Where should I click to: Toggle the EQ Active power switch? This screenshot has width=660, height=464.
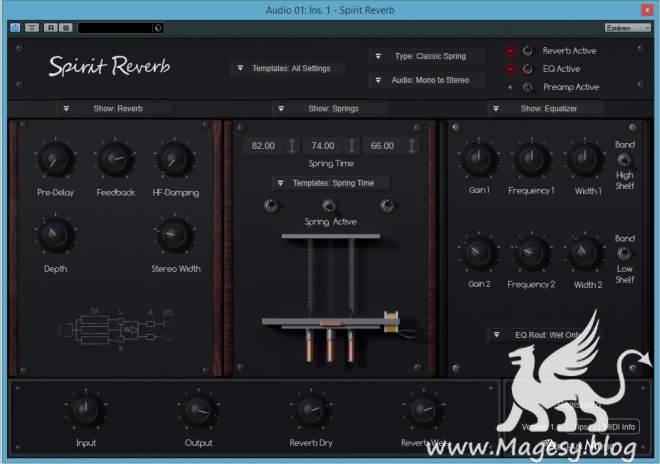pyautogui.click(x=527, y=69)
